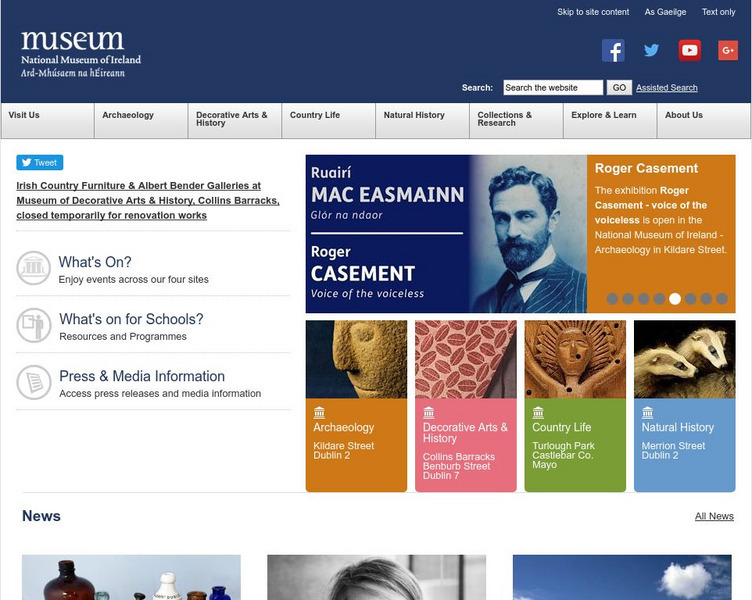Open Natural History Merrion Street card title
The image size is (752, 600).
(x=678, y=427)
